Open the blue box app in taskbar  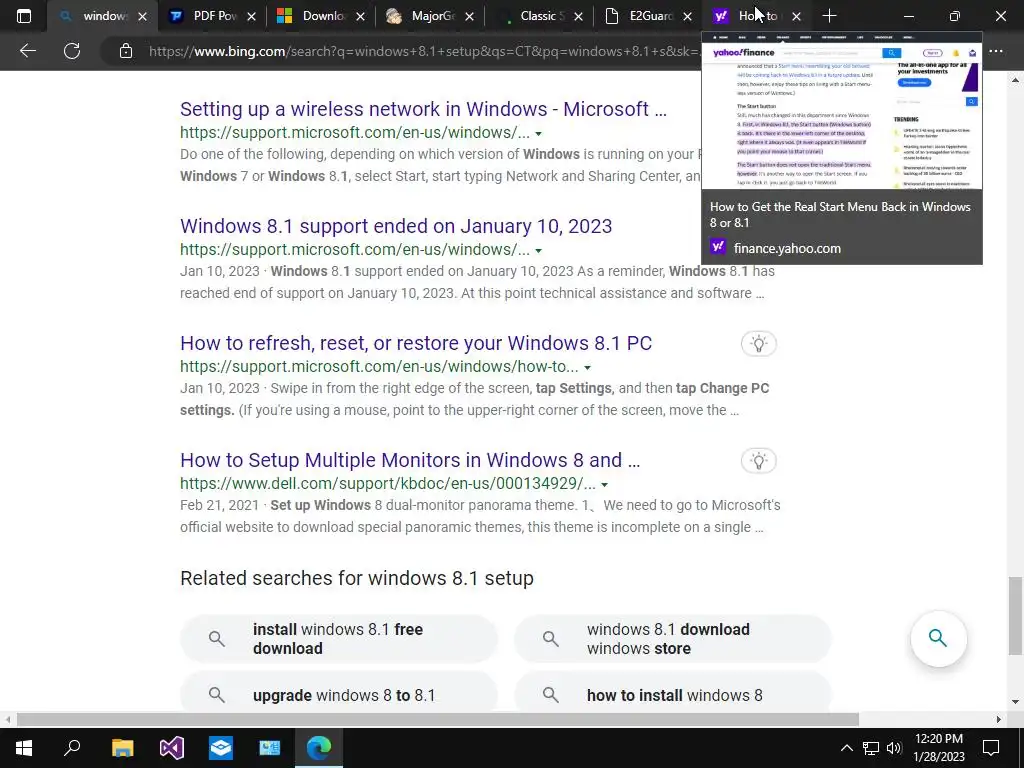221,748
